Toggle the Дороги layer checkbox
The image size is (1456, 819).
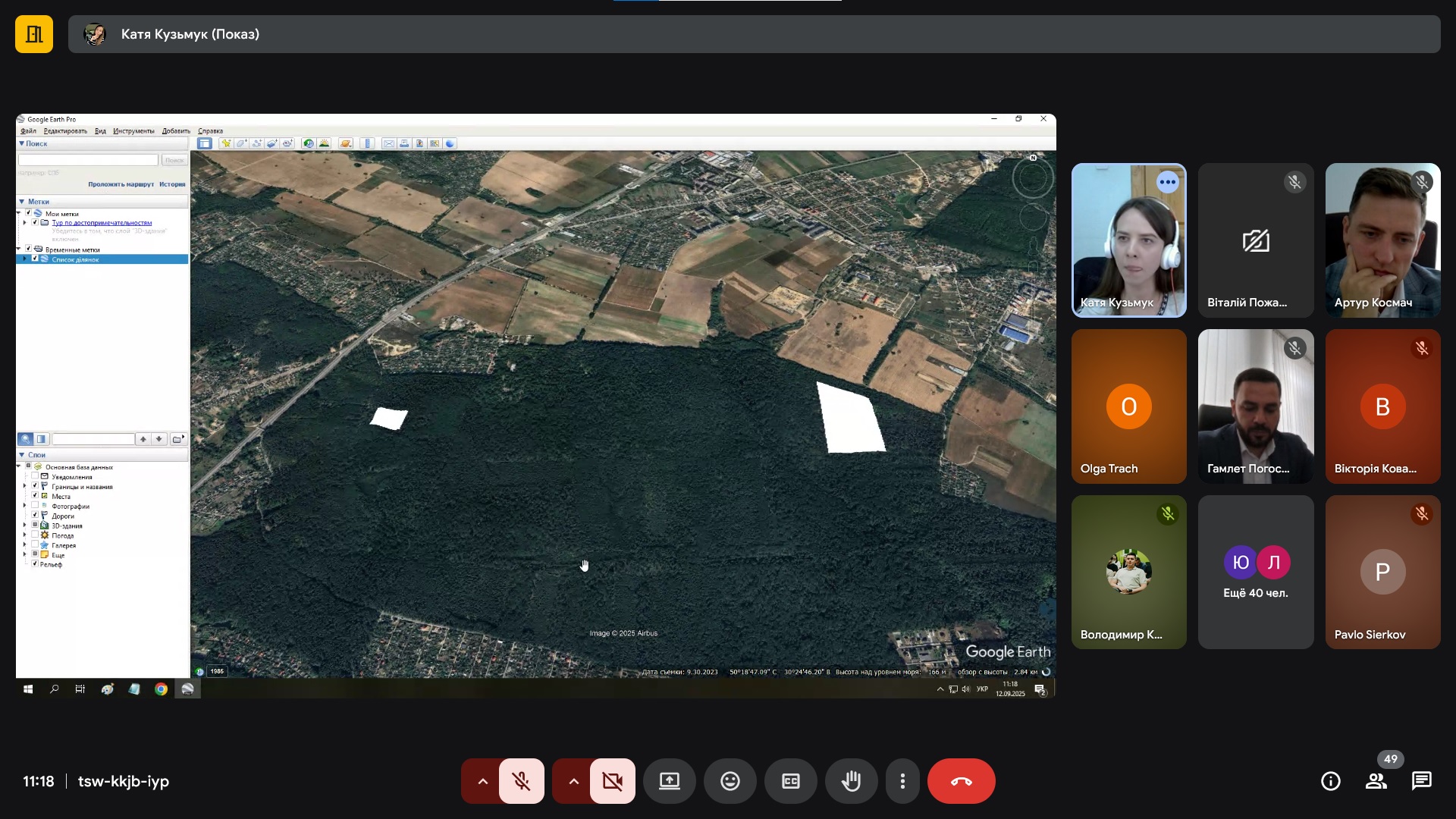35,516
